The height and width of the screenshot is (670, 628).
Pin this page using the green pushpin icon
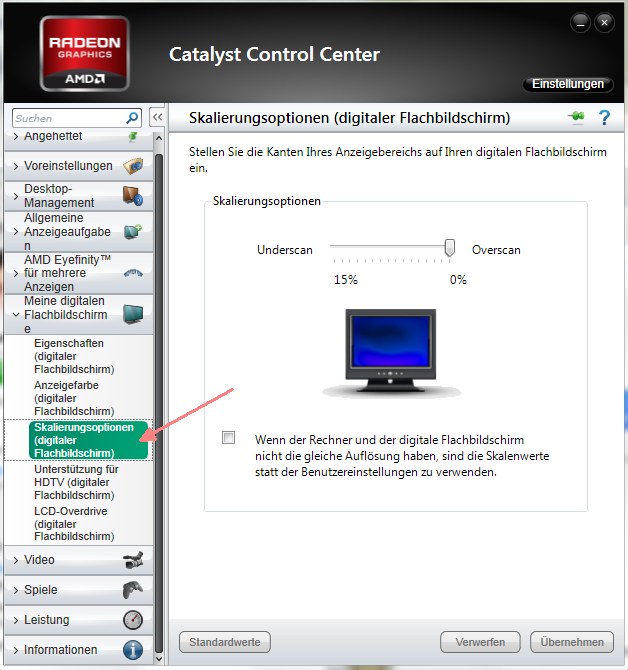click(x=576, y=117)
